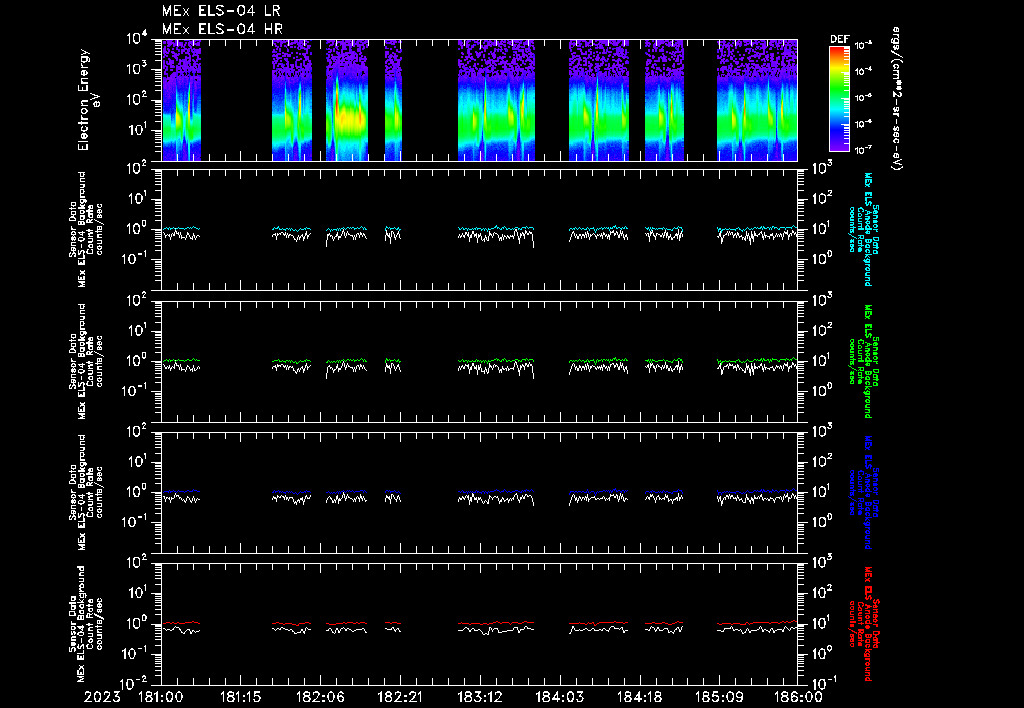
Task: Click the "183:12" time axis label
Action: click(479, 697)
